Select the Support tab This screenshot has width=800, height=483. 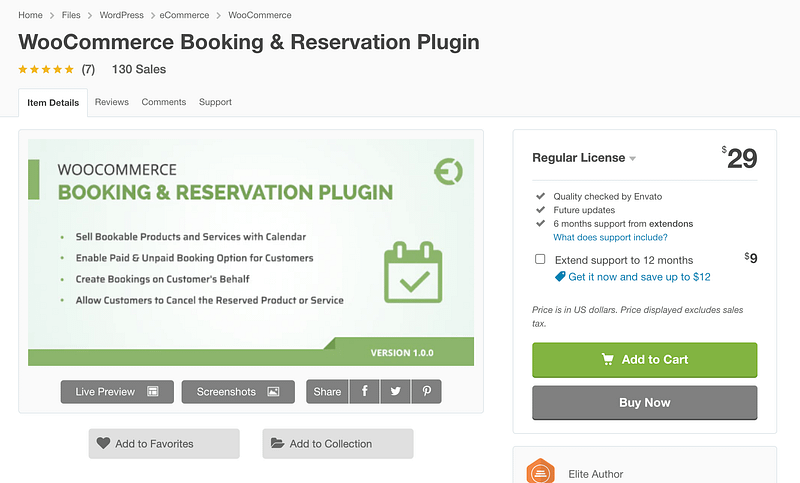(215, 102)
